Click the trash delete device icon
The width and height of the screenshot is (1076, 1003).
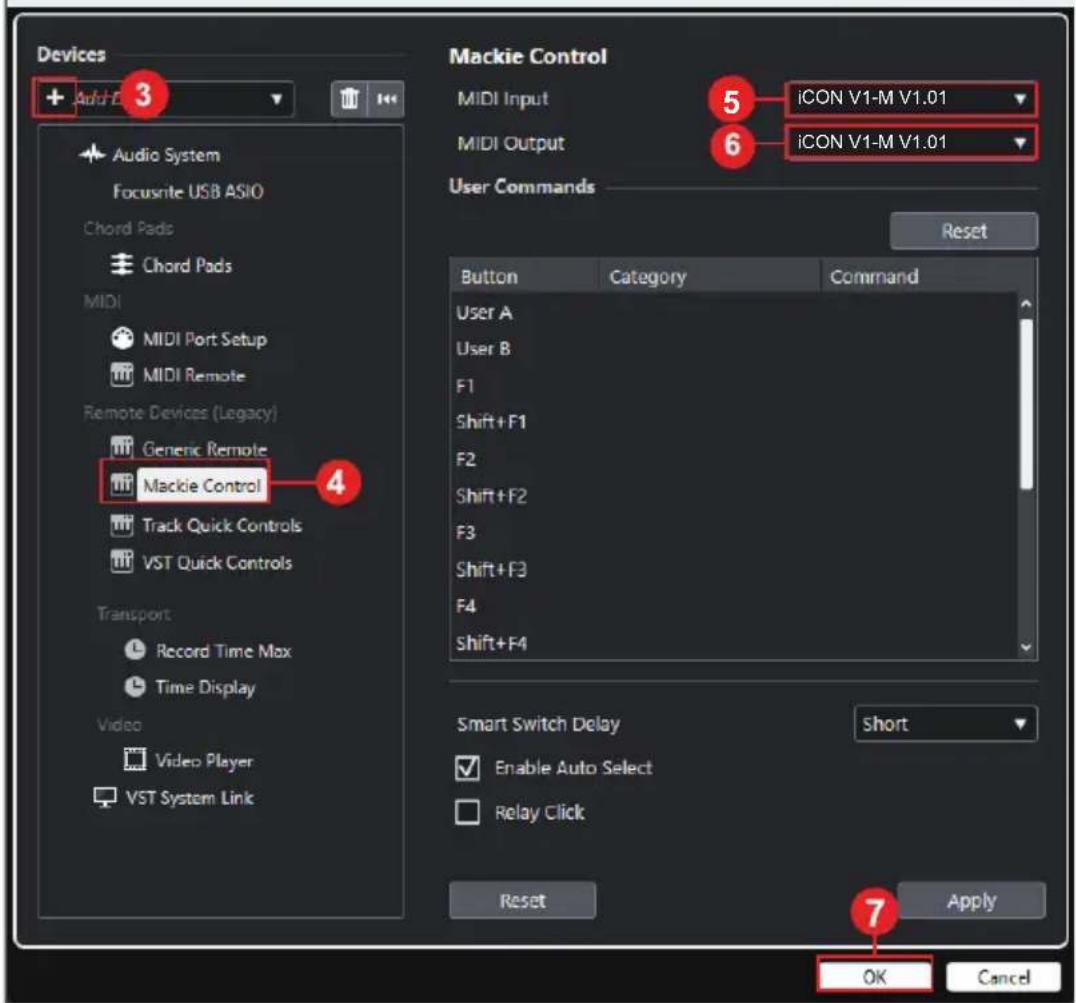point(349,99)
